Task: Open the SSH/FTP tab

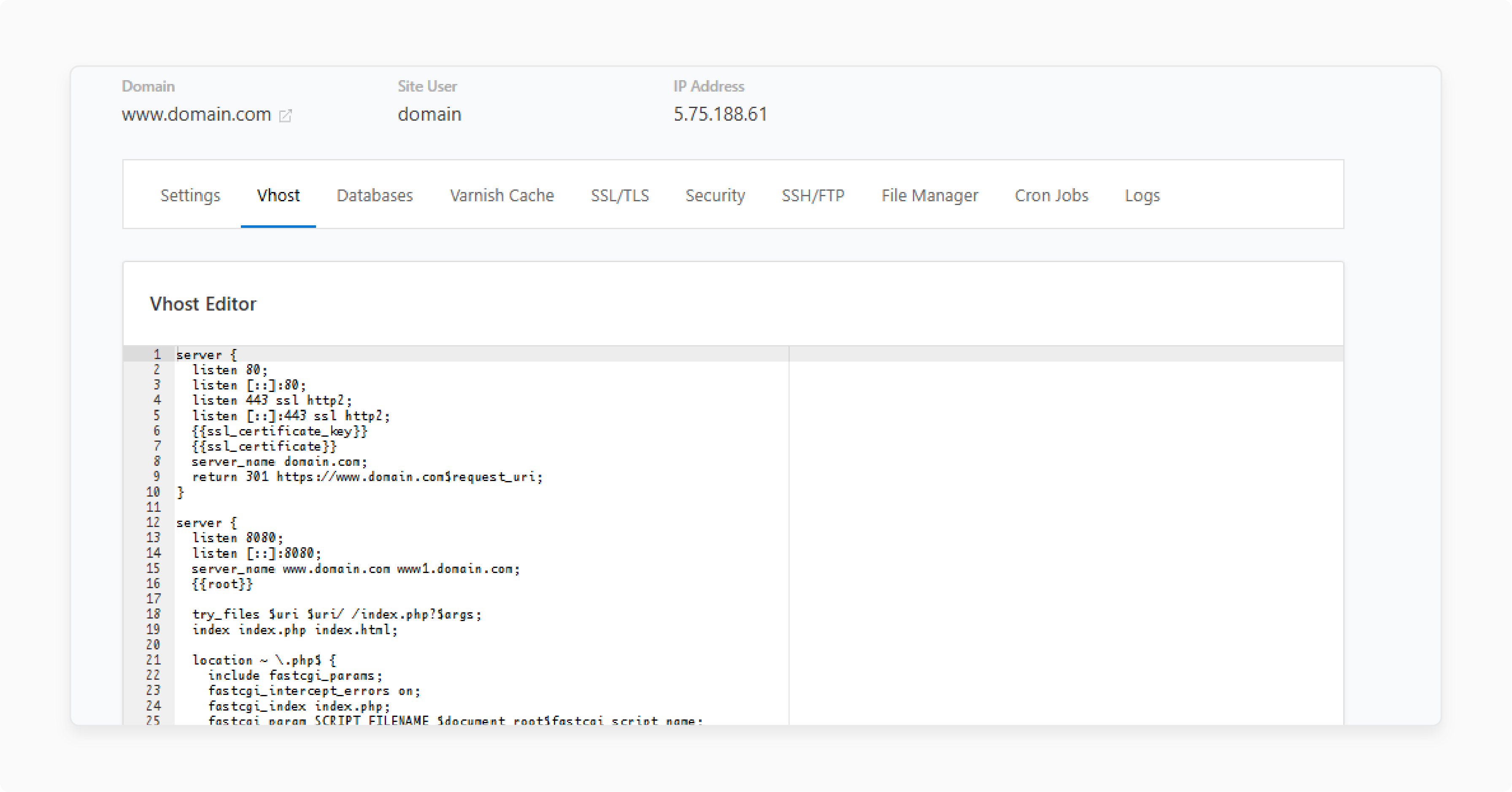Action: (813, 195)
